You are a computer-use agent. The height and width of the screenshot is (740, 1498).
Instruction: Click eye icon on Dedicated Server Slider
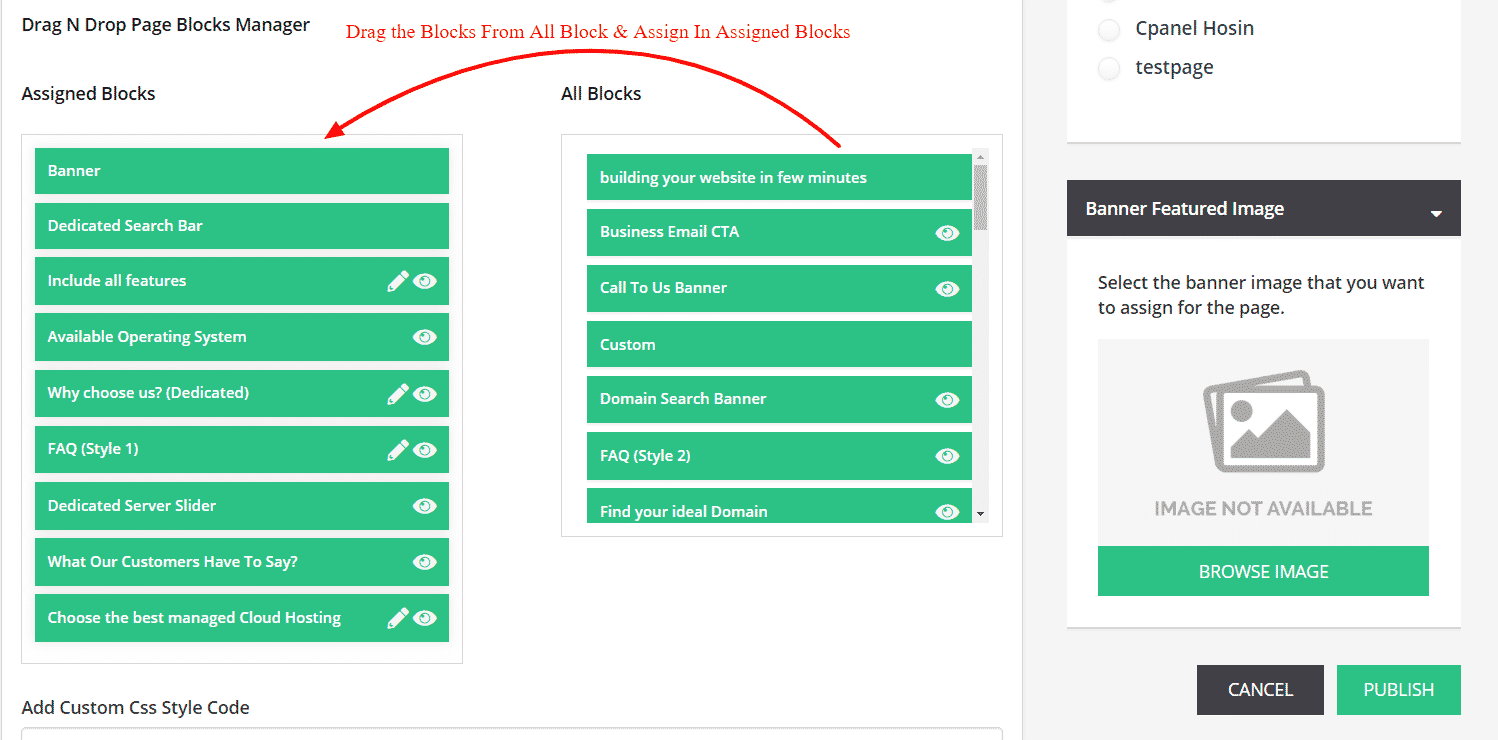[425, 506]
